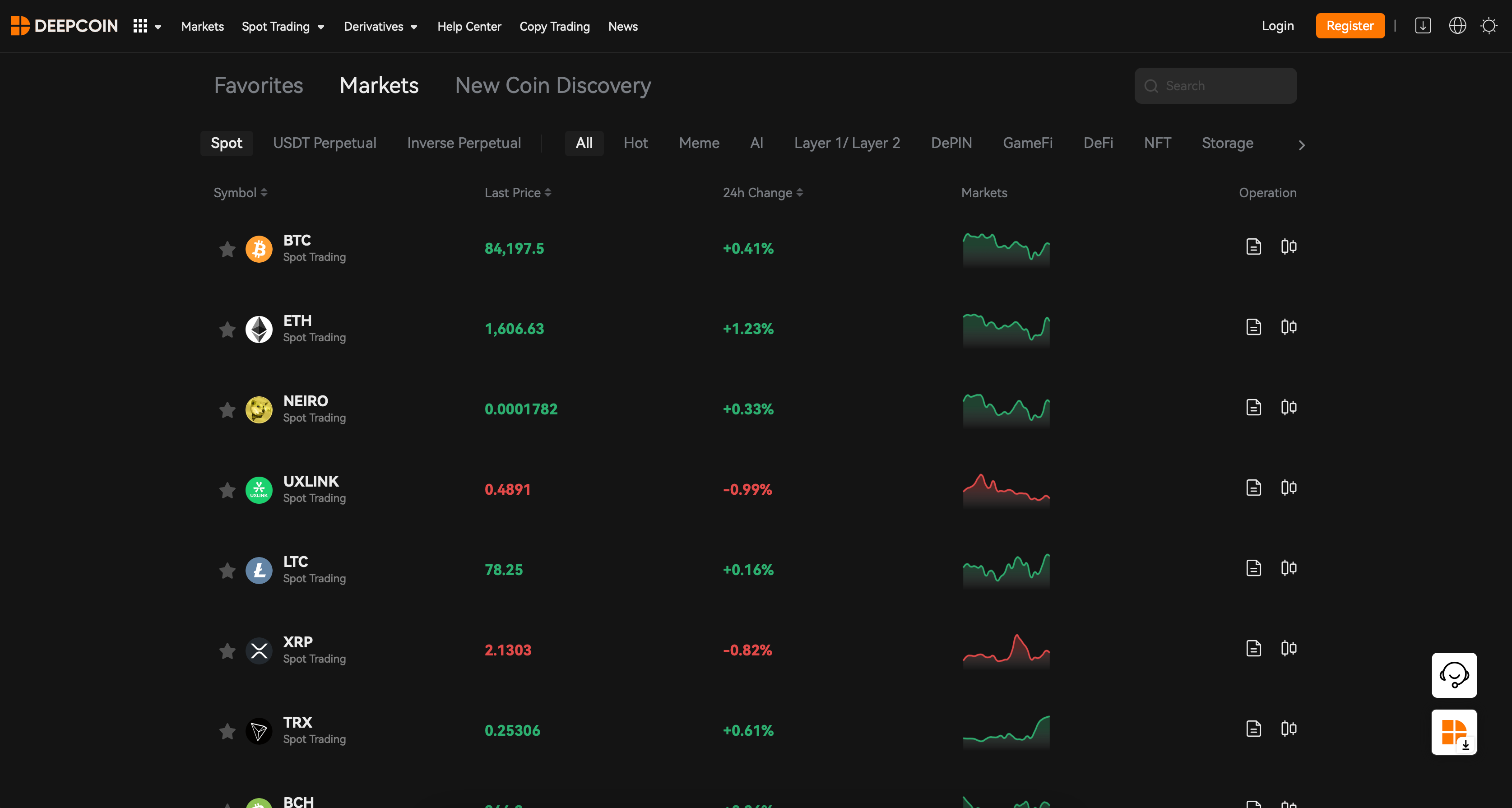Viewport: 1512px width, 808px height.
Task: Click the Register button
Action: tap(1350, 26)
